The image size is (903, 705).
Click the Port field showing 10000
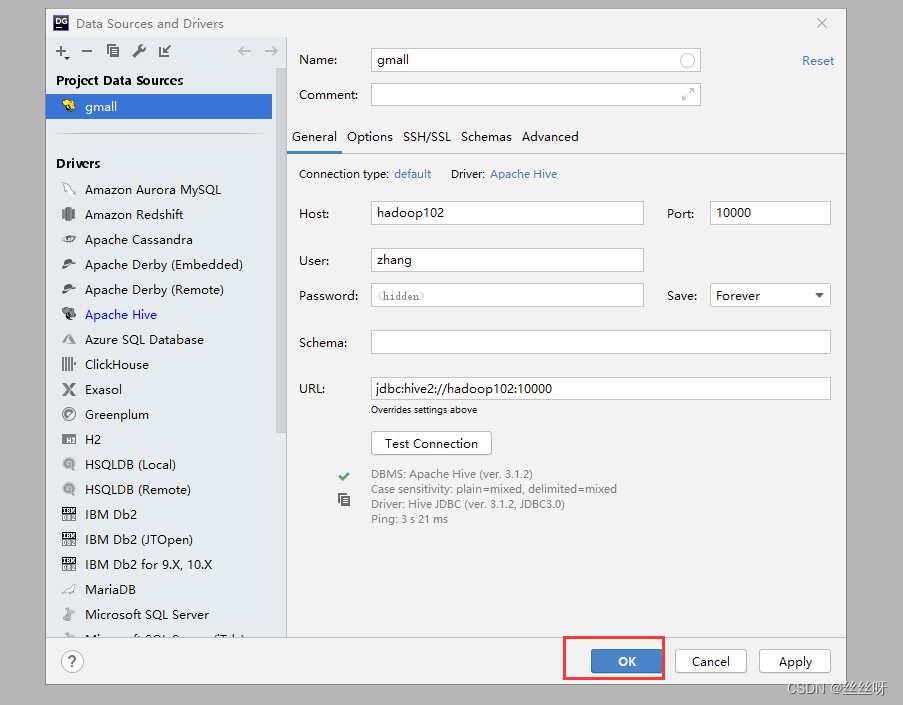click(770, 213)
